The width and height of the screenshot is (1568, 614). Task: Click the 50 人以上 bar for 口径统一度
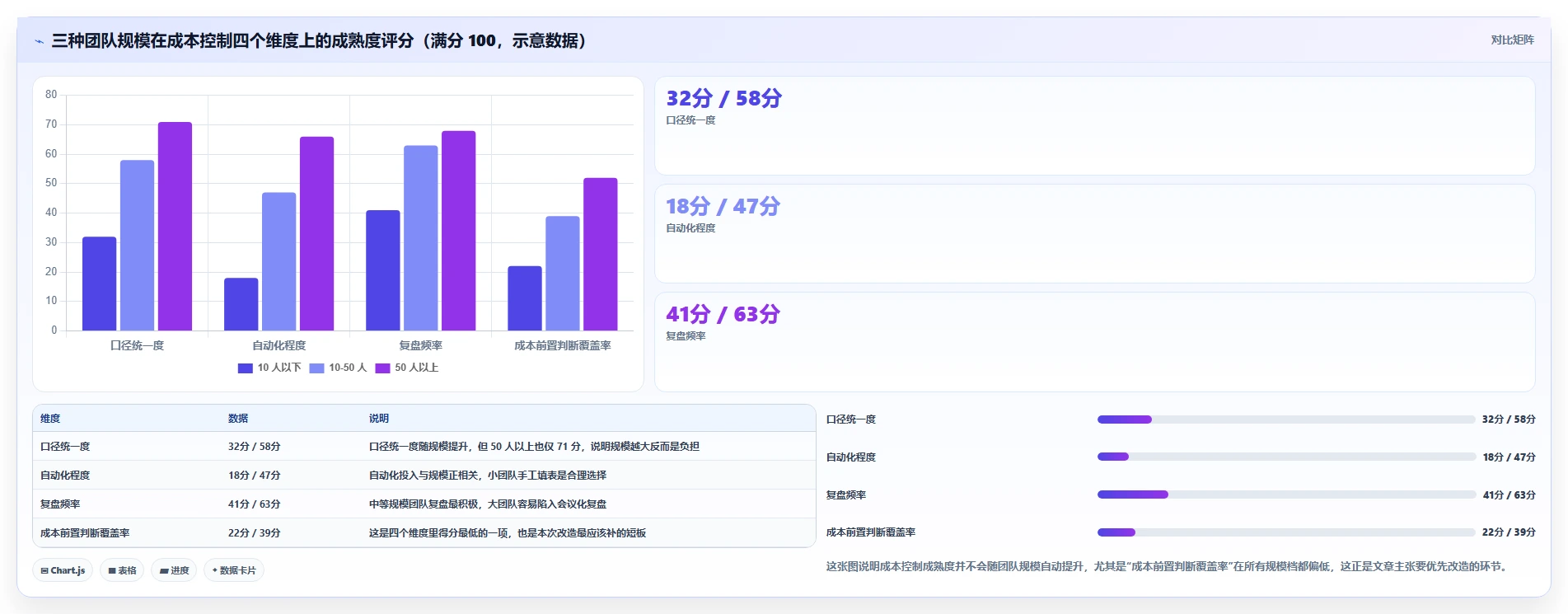(x=175, y=227)
